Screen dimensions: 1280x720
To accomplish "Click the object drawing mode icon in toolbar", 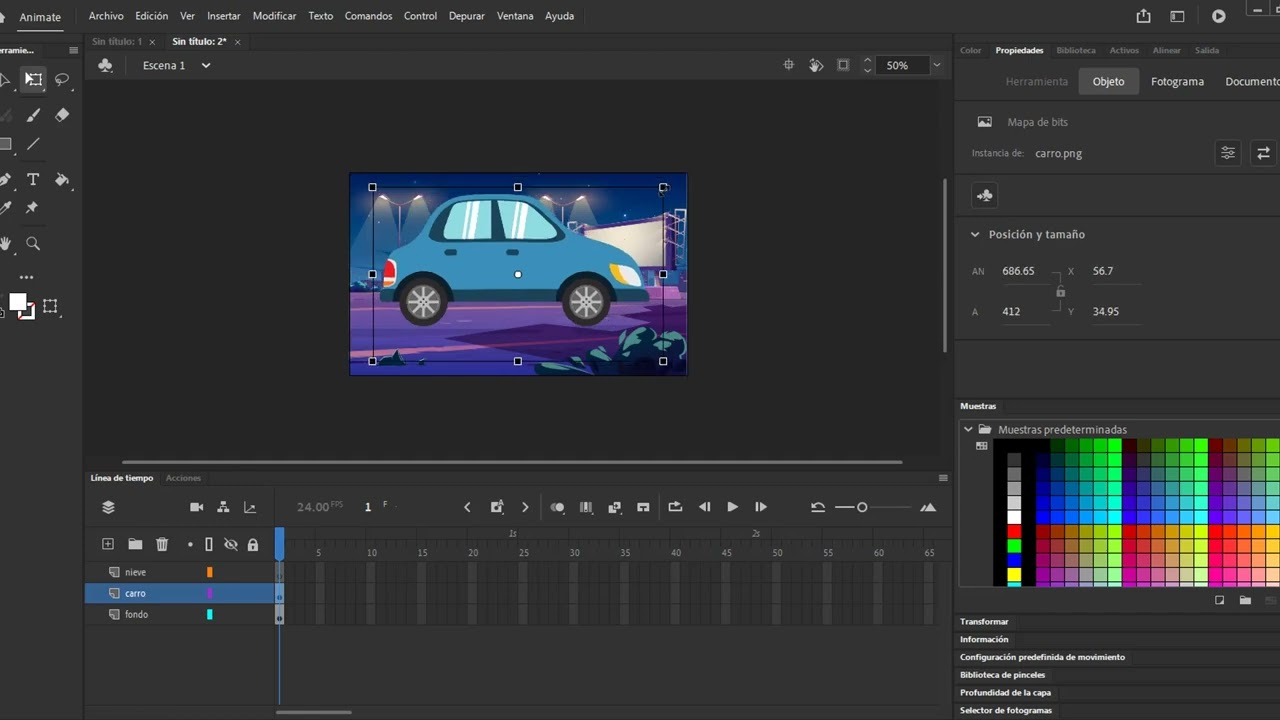I will [x=50, y=306].
